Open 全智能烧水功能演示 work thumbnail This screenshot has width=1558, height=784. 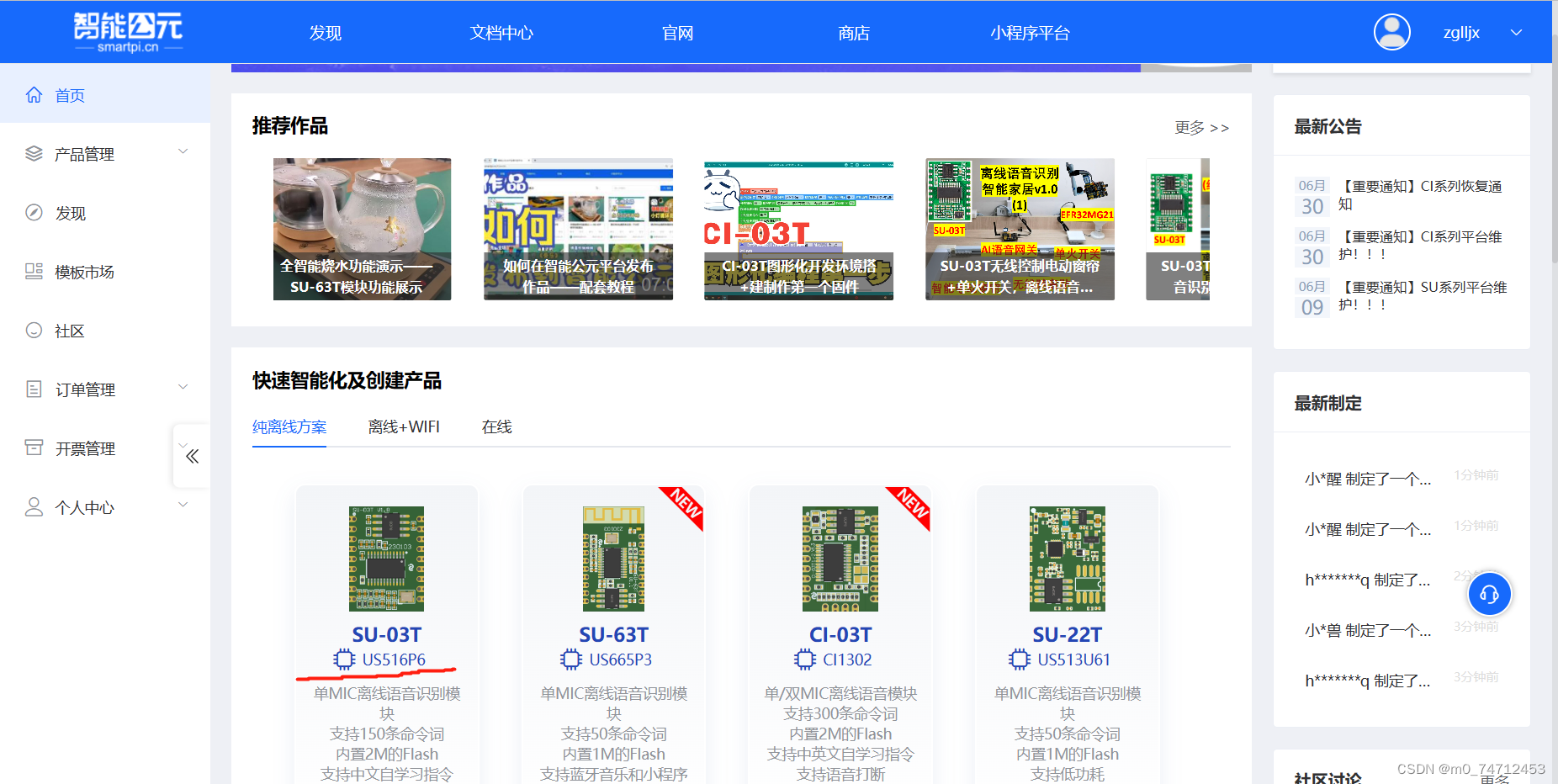(x=362, y=229)
